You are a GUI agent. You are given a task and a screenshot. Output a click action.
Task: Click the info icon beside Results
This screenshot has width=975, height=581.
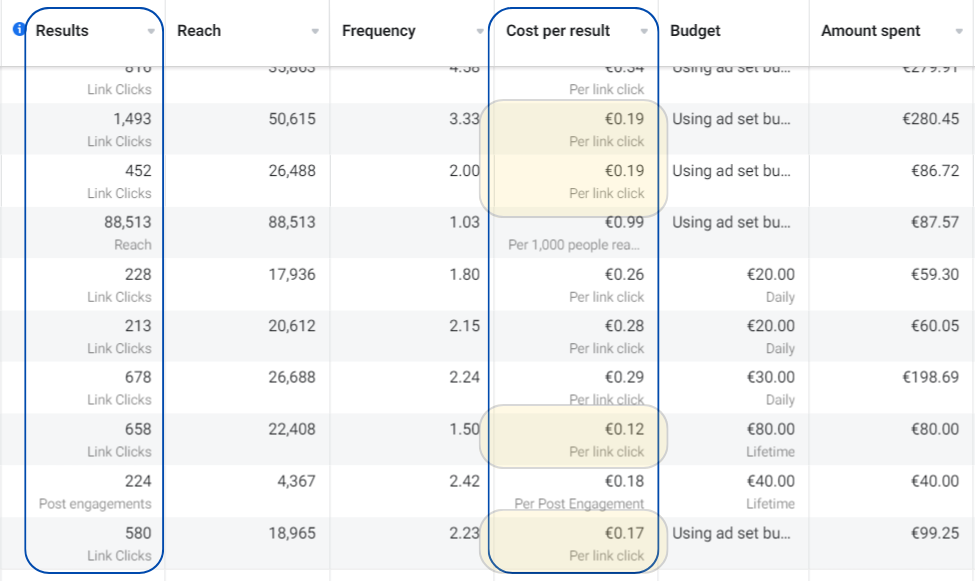pyautogui.click(x=19, y=30)
